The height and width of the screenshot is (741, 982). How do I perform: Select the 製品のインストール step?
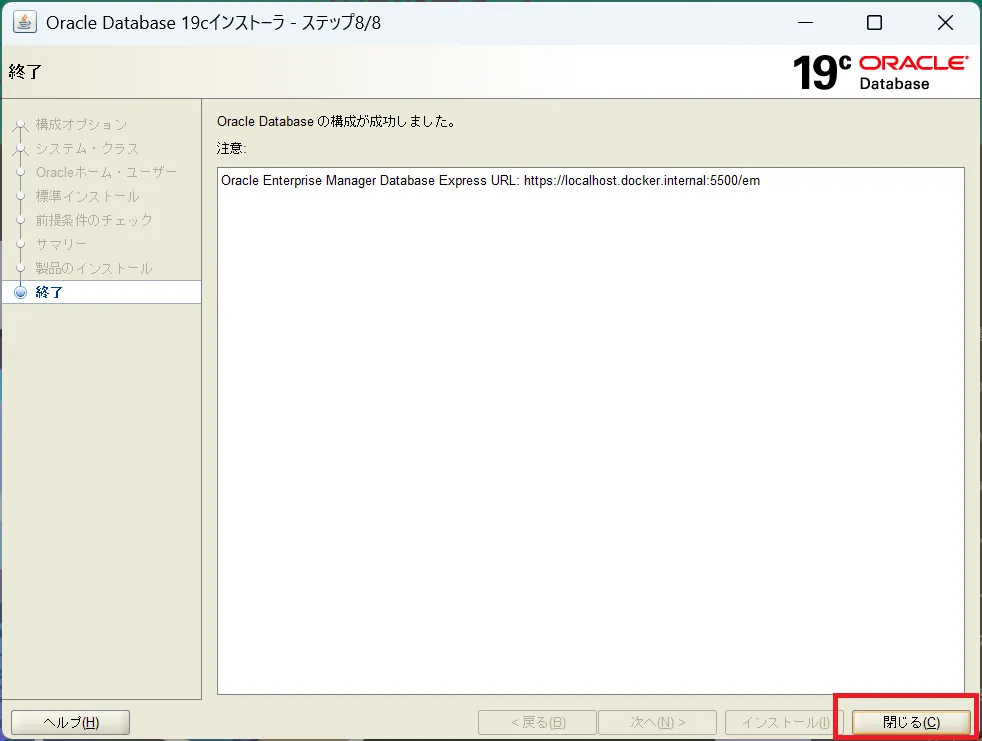coord(94,268)
